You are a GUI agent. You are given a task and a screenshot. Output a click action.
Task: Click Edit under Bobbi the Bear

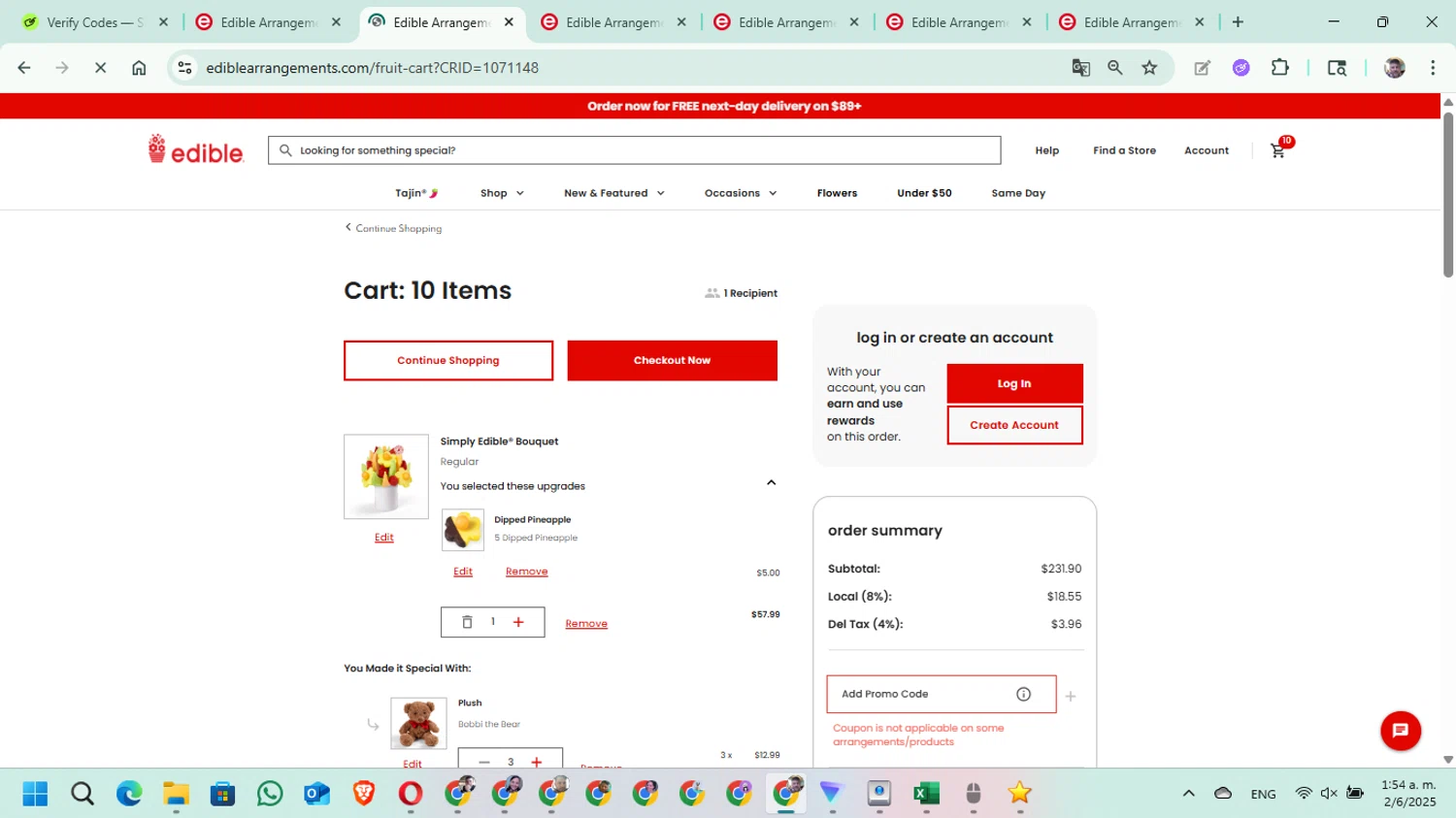[x=413, y=764]
